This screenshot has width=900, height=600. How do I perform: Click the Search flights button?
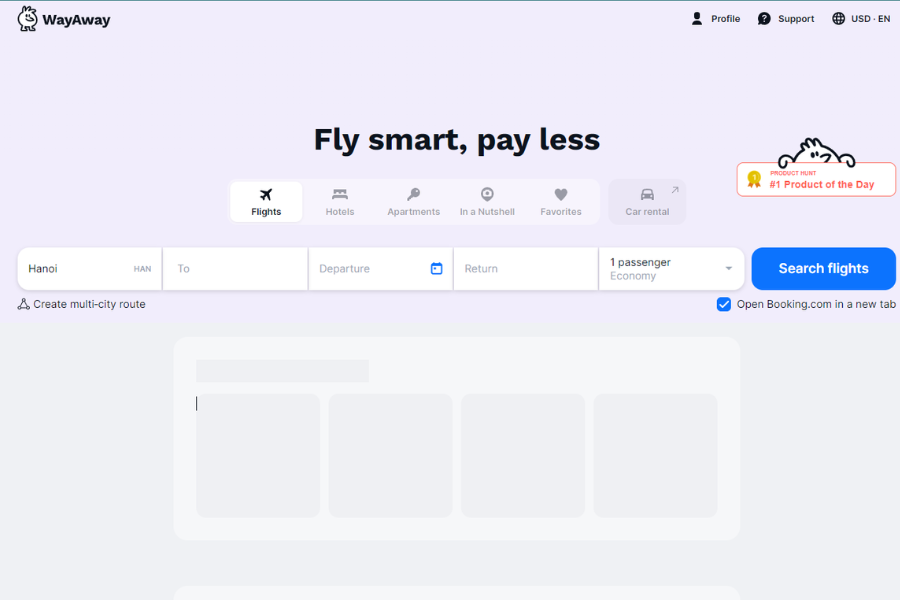[823, 268]
